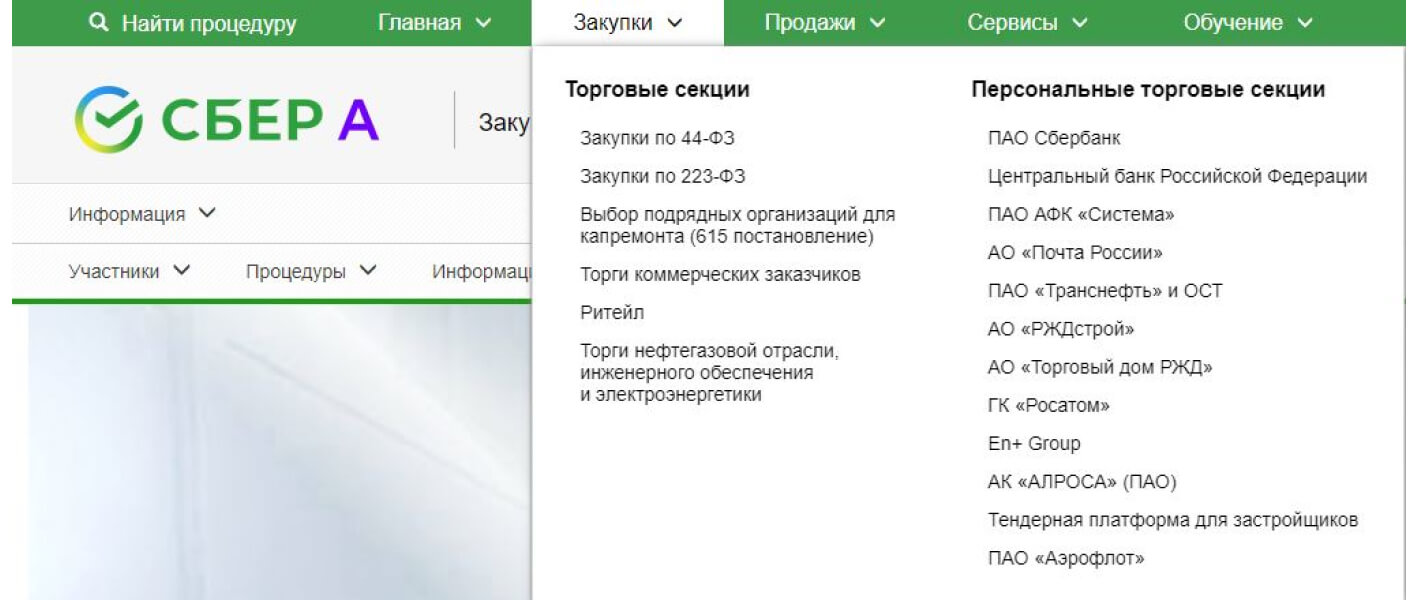This screenshot has height=600, width=1418.
Task: Open the Обучение menu
Action: tap(1247, 22)
